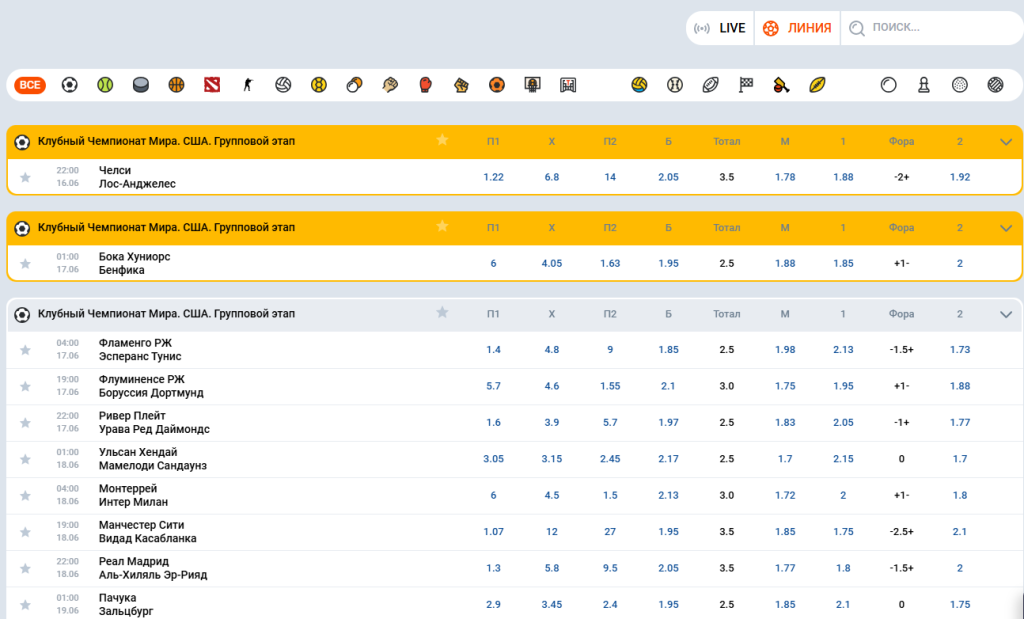This screenshot has height=619, width=1024.
Task: Favorite the Челси vs Лос-Анджелес match star
Action: (25, 177)
